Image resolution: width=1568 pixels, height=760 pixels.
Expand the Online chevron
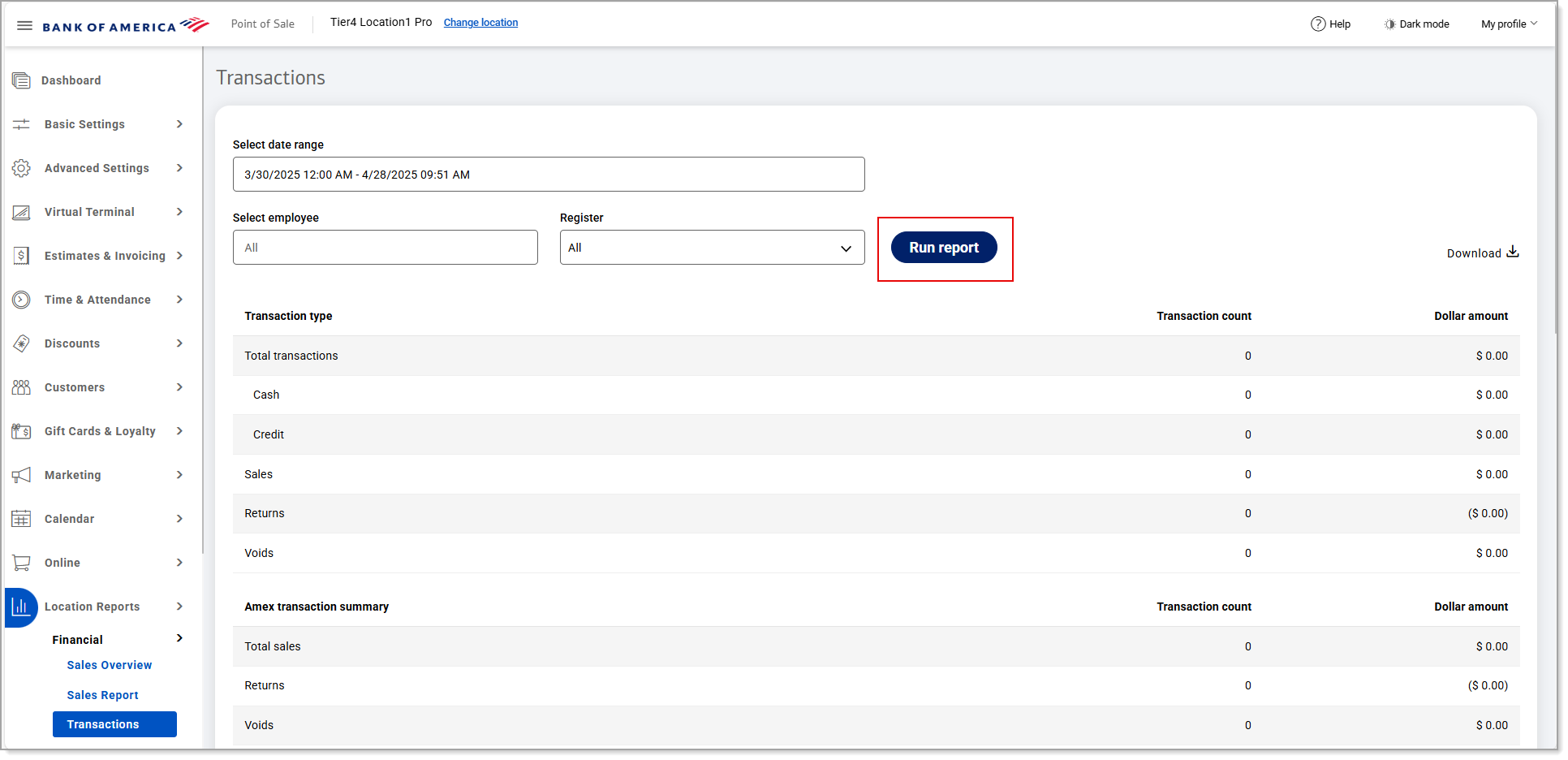pyautogui.click(x=179, y=563)
